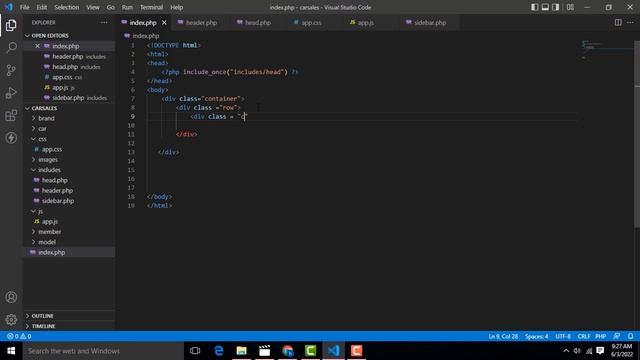The width and height of the screenshot is (640, 360).
Task: Open editor more actions ellipsis
Action: click(630, 22)
